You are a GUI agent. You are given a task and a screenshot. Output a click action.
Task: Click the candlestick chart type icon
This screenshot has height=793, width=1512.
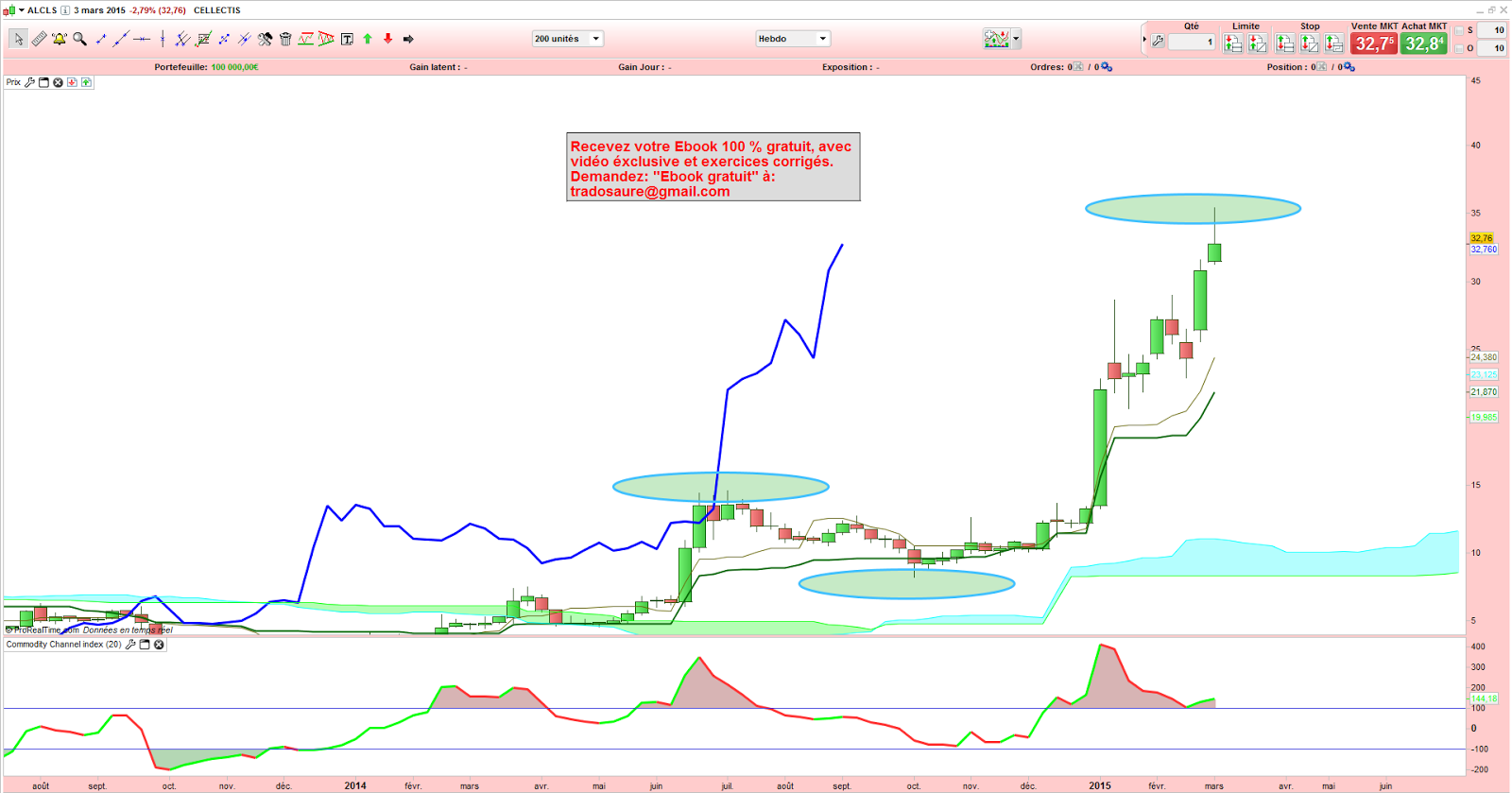pyautogui.click(x=9, y=10)
